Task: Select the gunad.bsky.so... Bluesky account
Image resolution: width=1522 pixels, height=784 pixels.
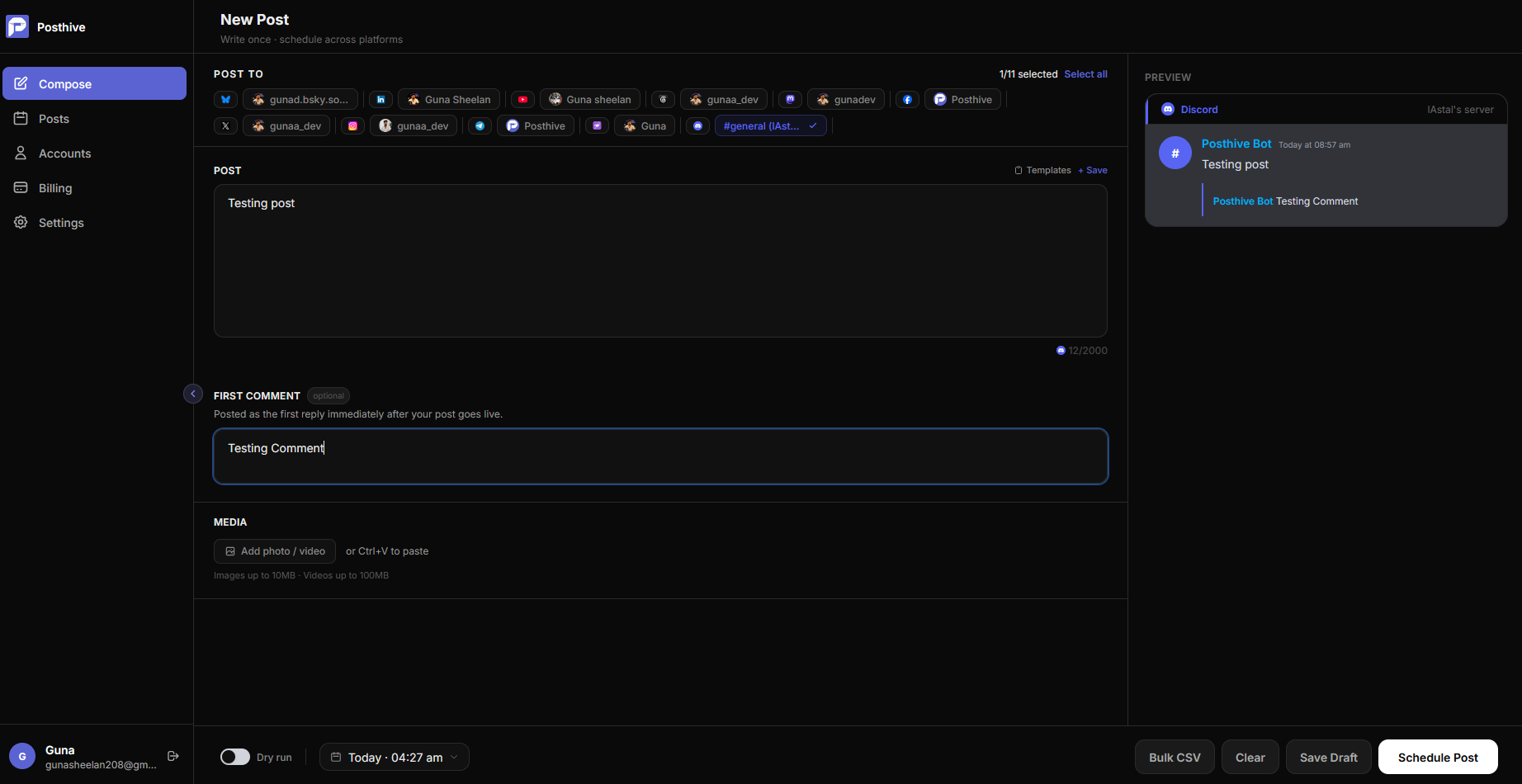Action: coord(300,100)
